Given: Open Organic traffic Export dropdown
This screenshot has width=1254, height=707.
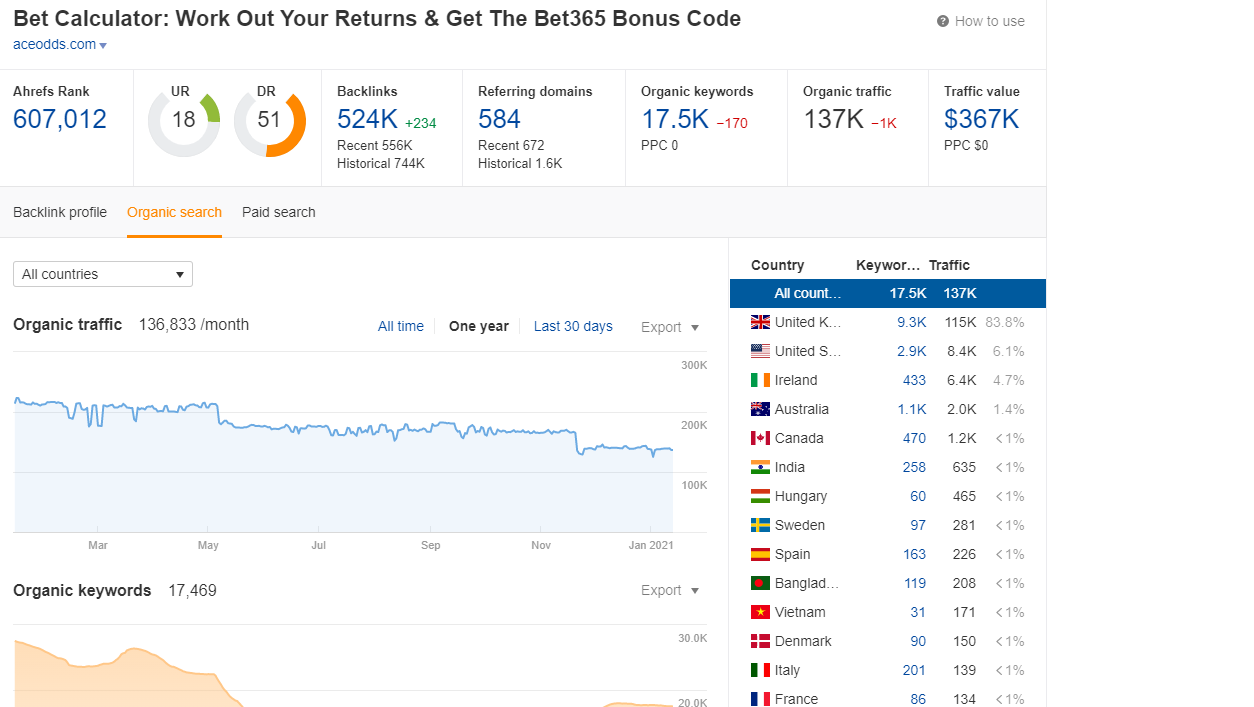Looking at the screenshot, I should [x=670, y=327].
